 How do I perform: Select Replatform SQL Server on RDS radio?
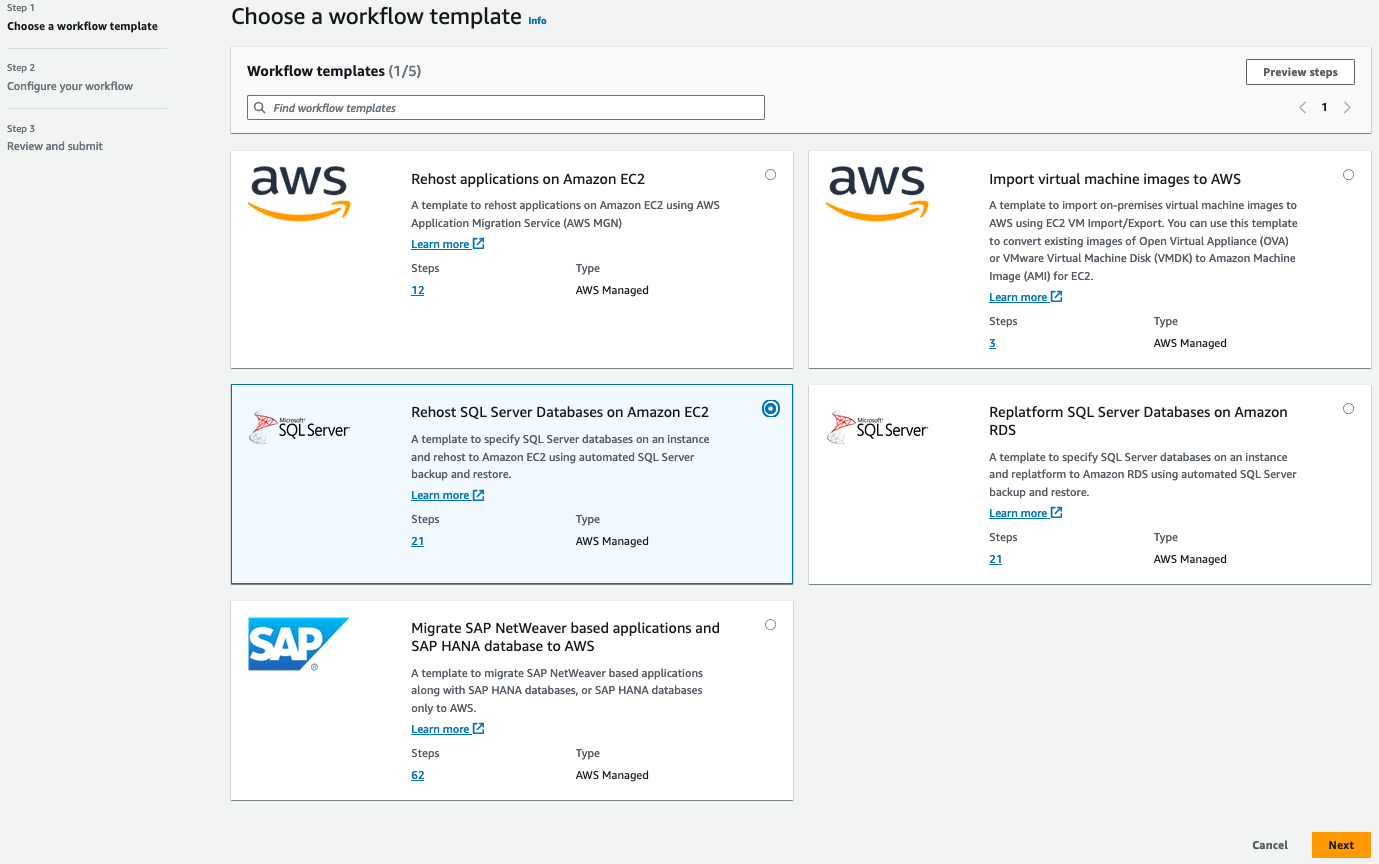[1348, 409]
